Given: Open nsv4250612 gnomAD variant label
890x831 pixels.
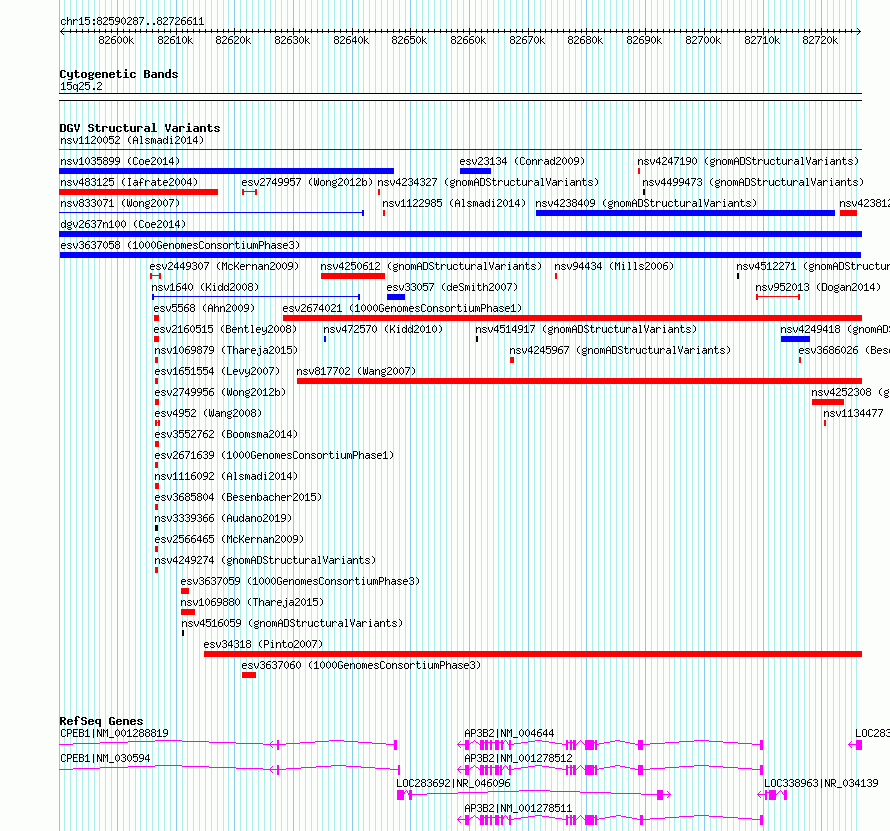Looking at the screenshot, I should pyautogui.click(x=431, y=266).
